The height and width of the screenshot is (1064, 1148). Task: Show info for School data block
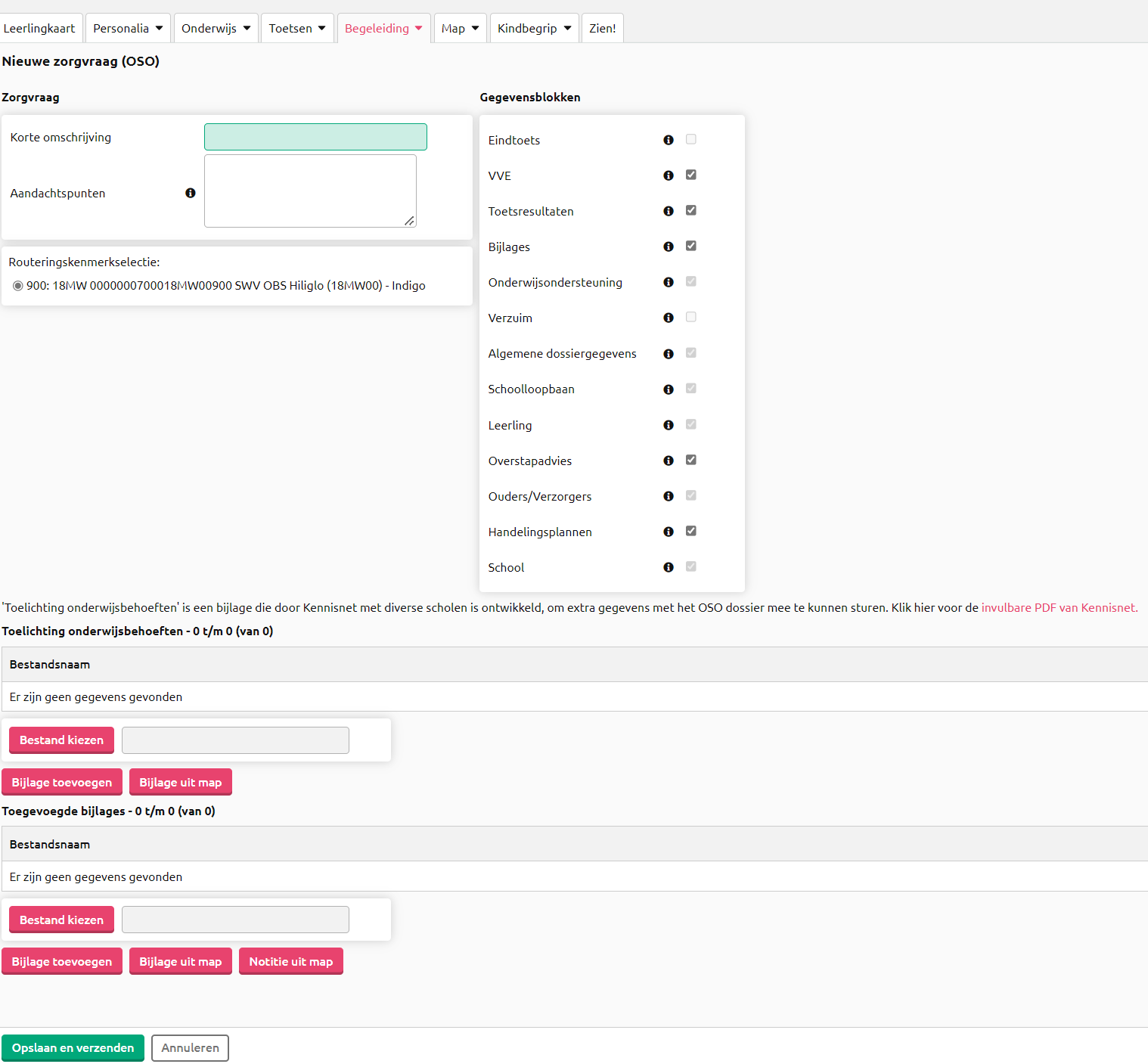669,567
